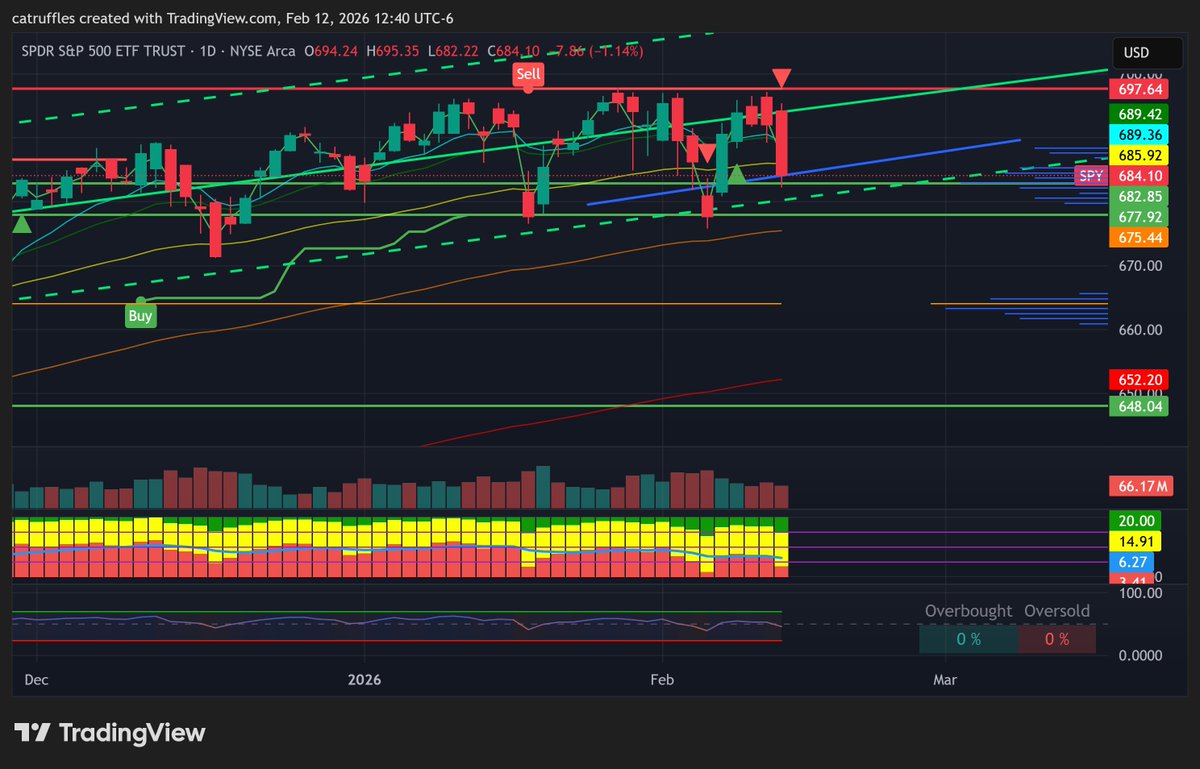Select the red Sell signal marker
Screen dimensions: 1200x769
(528, 74)
